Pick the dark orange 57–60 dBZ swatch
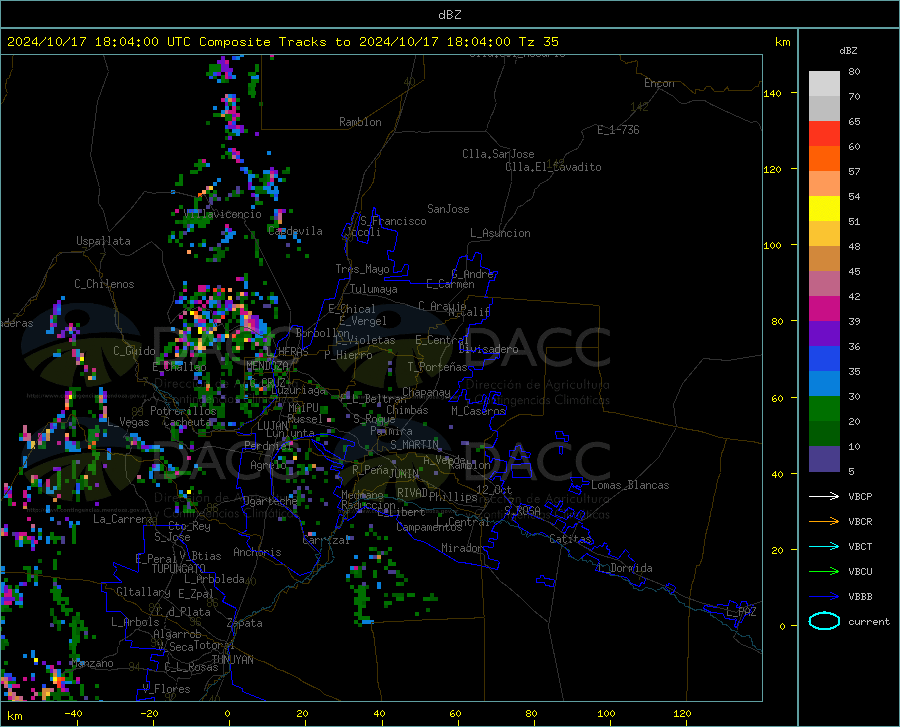This screenshot has width=900, height=727. click(824, 159)
